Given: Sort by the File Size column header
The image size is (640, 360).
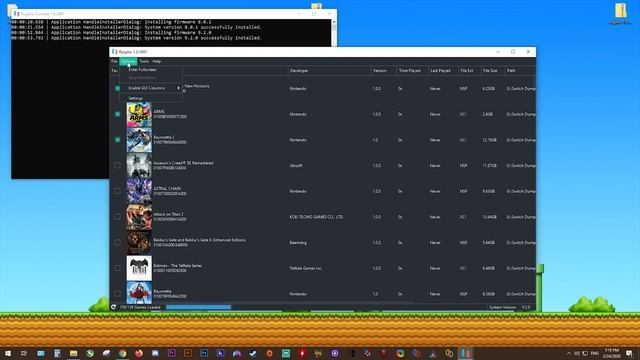Looking at the screenshot, I should pyautogui.click(x=492, y=71).
